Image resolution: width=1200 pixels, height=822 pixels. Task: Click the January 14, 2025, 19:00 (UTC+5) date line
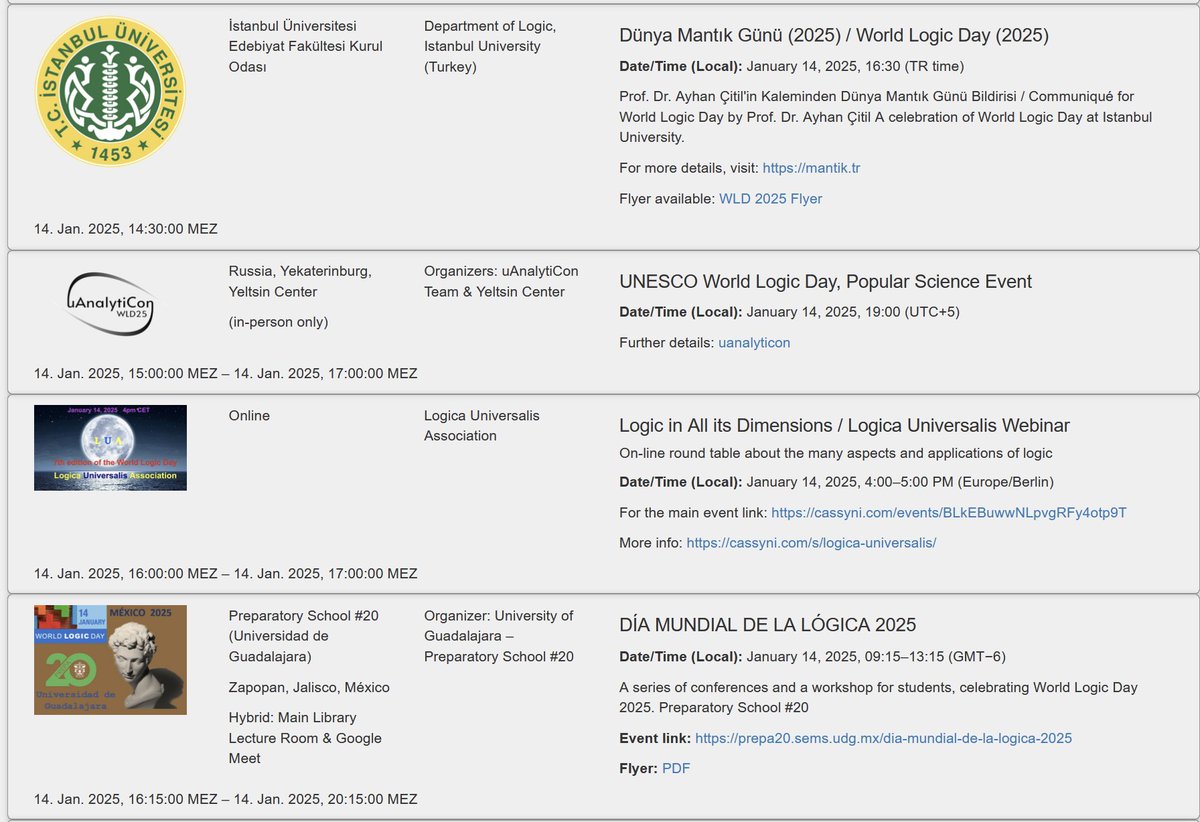point(789,312)
